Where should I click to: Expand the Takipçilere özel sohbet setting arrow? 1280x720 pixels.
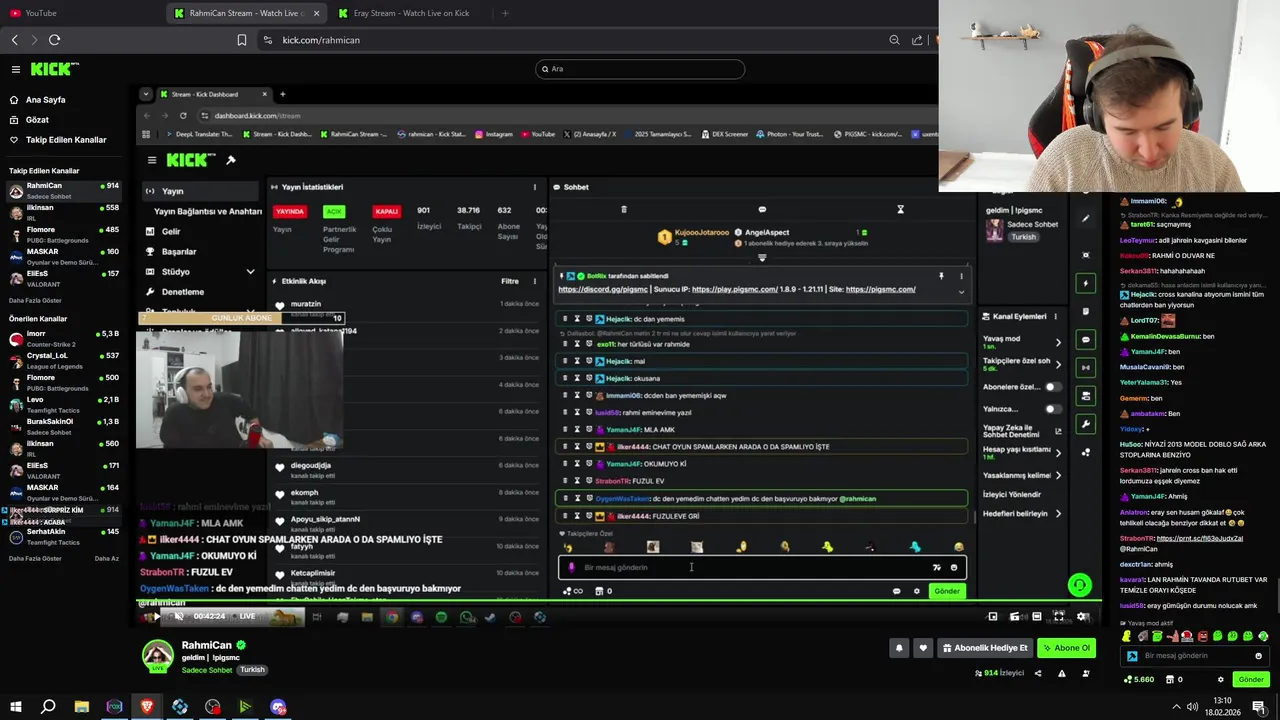(x=1058, y=364)
